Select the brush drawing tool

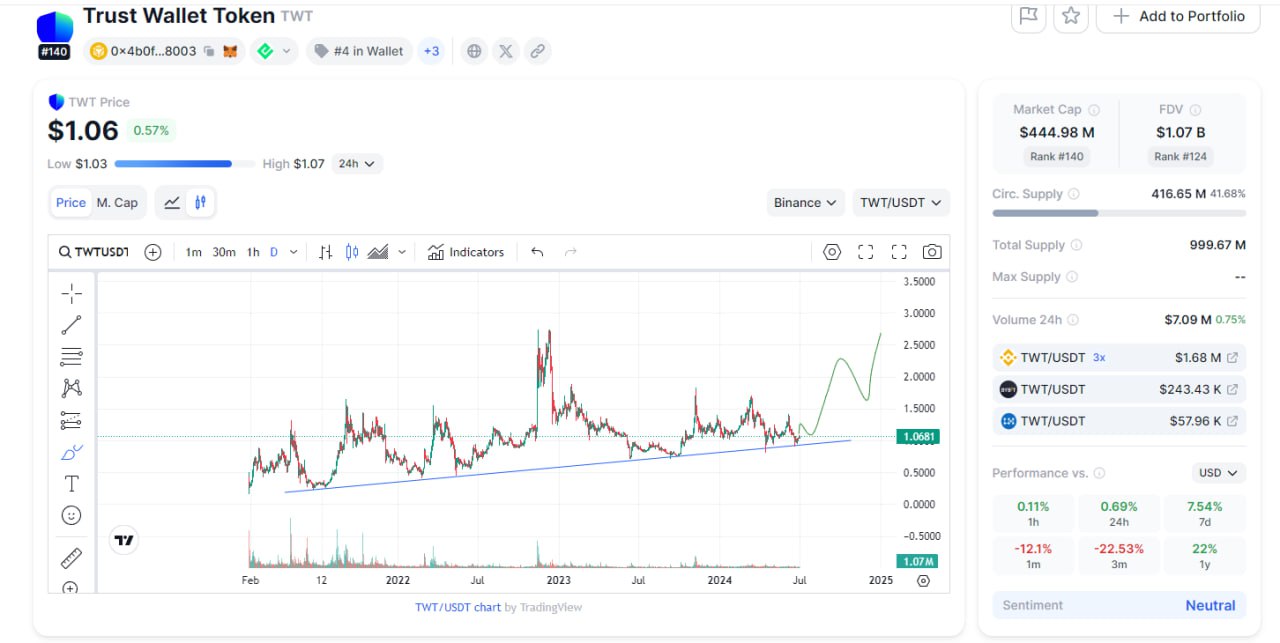72,452
